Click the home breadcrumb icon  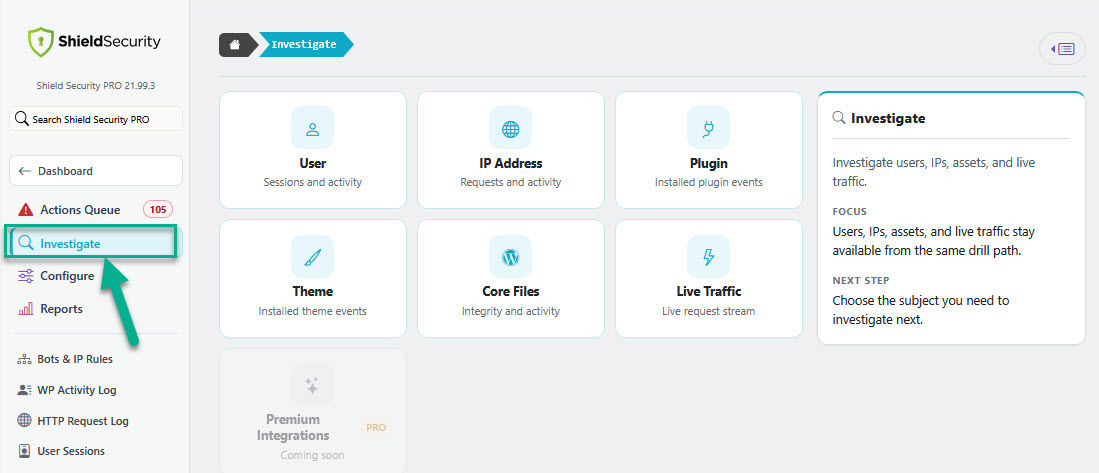(x=236, y=45)
